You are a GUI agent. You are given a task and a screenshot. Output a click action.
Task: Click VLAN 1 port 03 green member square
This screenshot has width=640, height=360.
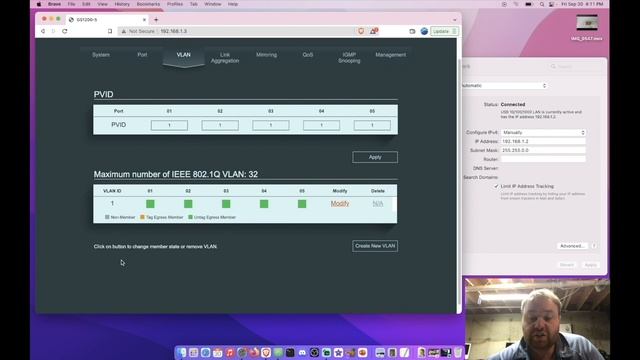[226, 204]
